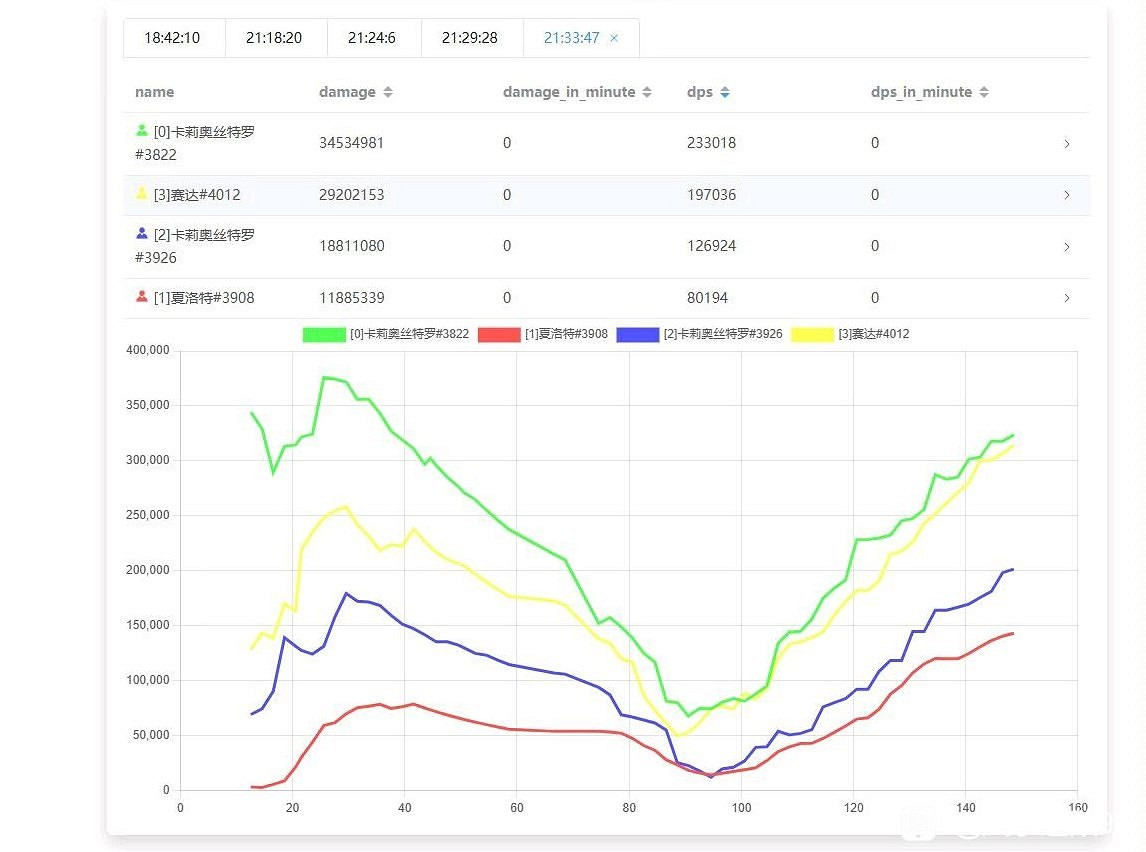Close the 21:33:47 tab
This screenshot has width=1146, height=852.
tap(614, 38)
